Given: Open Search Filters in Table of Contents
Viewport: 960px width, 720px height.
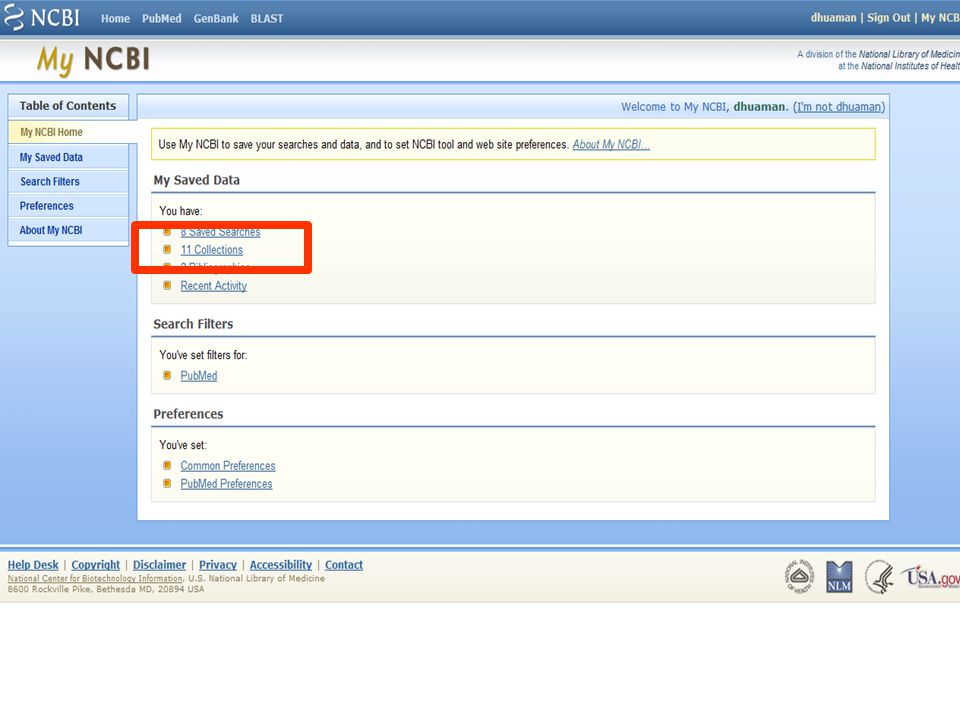Looking at the screenshot, I should pos(50,182).
